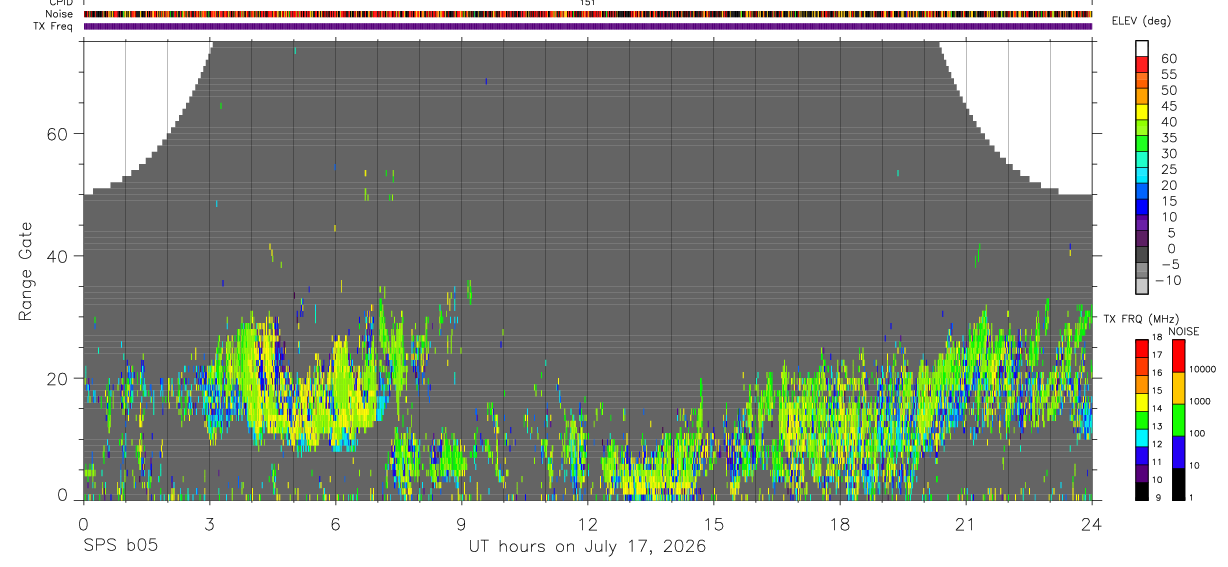Select the yellow 45 degree elevation color
The width and height of the screenshot is (1228, 567).
click(x=1142, y=111)
